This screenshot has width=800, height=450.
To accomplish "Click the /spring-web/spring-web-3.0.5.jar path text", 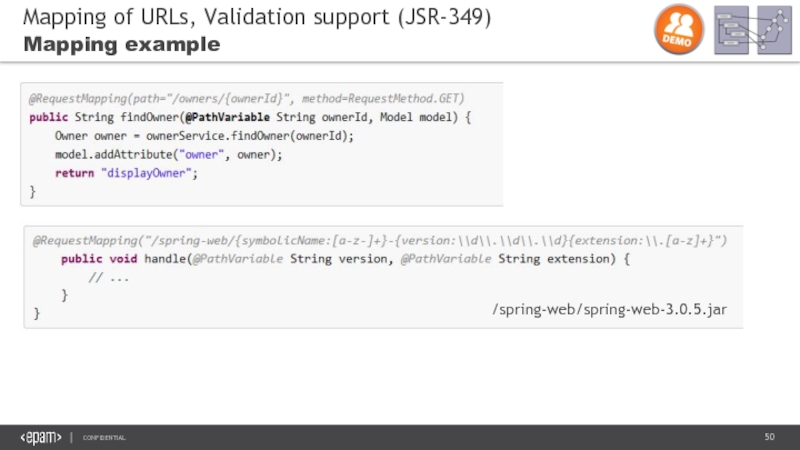I will pos(609,311).
